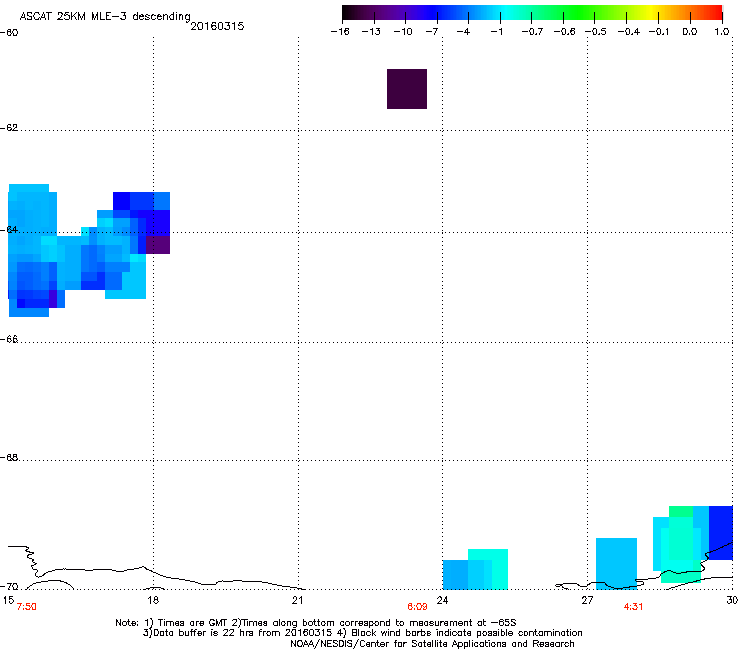Click the longitude axis label 30
The width and height of the screenshot is (740, 650).
(732, 600)
